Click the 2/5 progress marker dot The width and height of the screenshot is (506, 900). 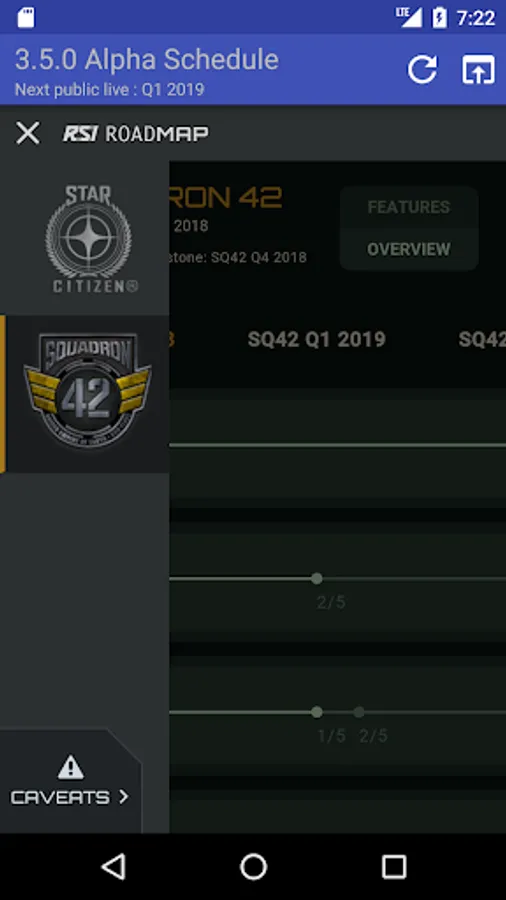317,579
